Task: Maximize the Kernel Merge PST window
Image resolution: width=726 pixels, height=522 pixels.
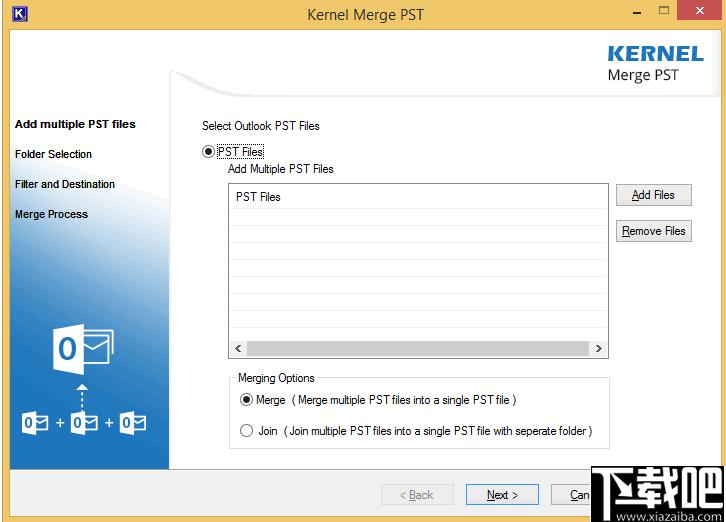Action: coord(664,10)
